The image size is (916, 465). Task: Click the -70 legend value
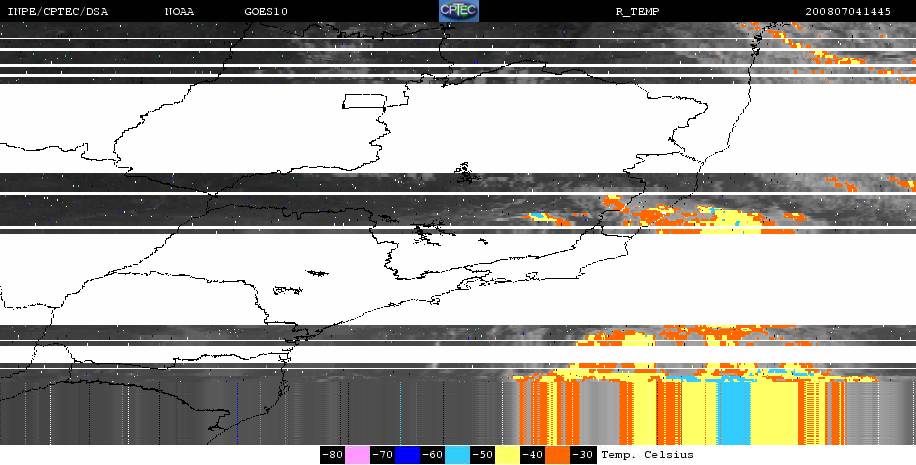coord(382,455)
